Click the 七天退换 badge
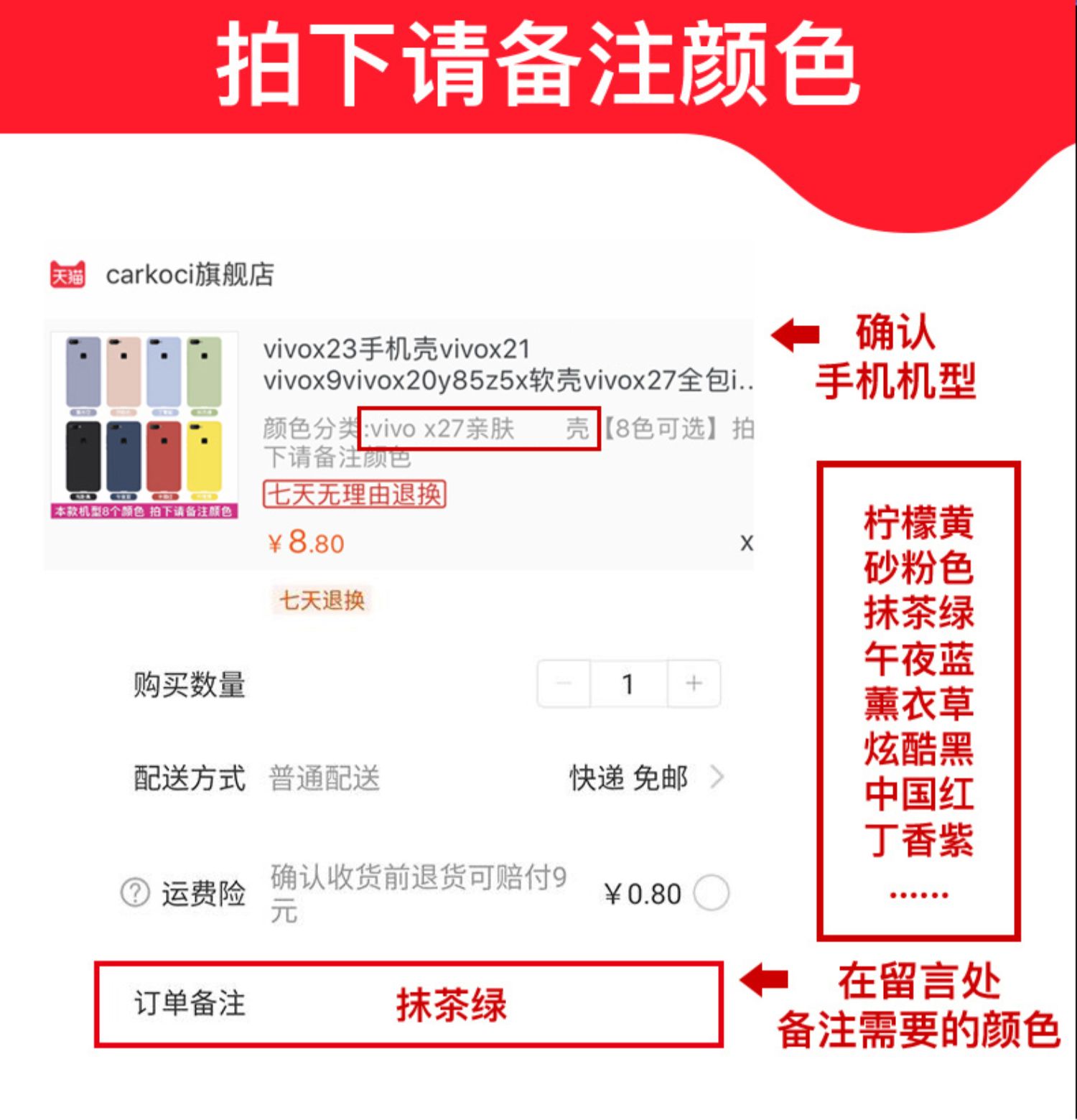The image size is (1077, 1120). pos(322,600)
